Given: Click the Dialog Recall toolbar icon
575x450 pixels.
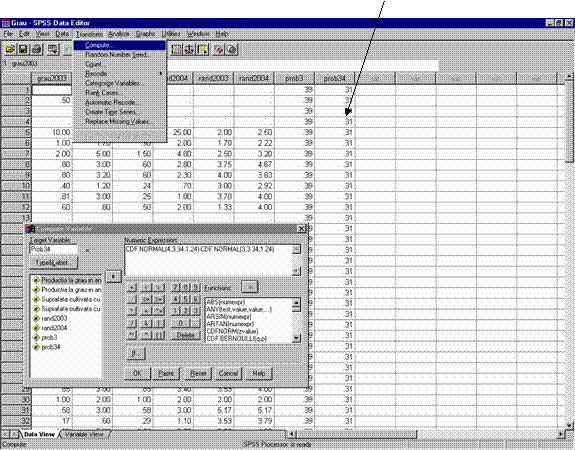Looking at the screenshot, I should click(53, 50).
